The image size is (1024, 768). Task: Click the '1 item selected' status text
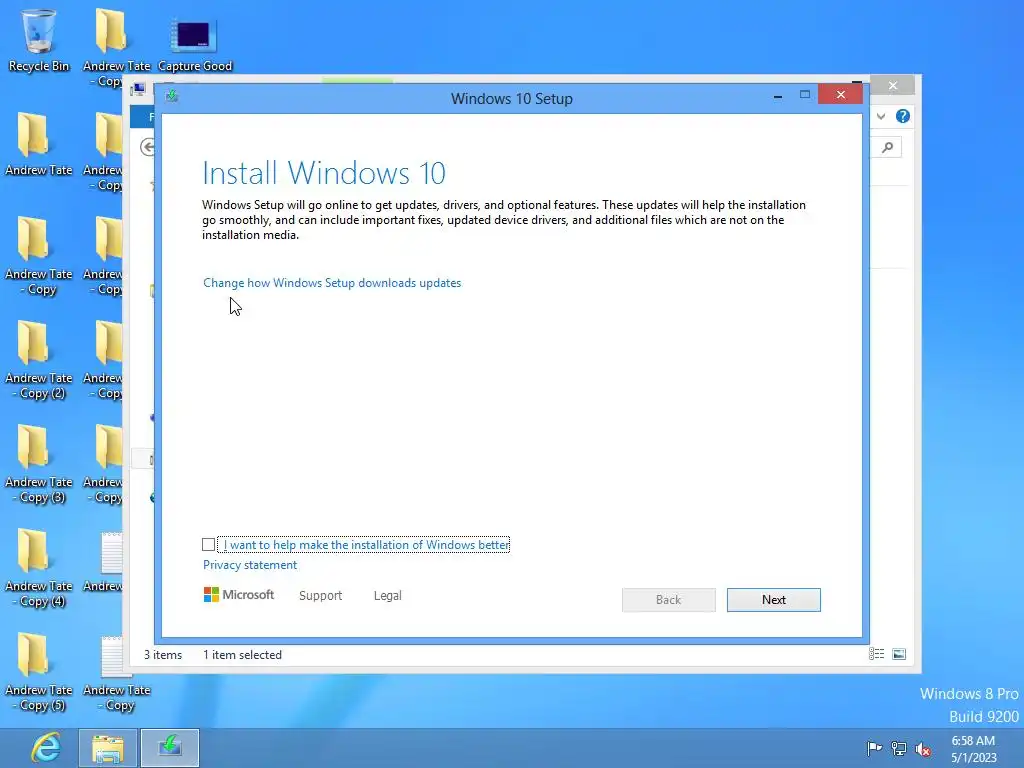pyautogui.click(x=242, y=655)
